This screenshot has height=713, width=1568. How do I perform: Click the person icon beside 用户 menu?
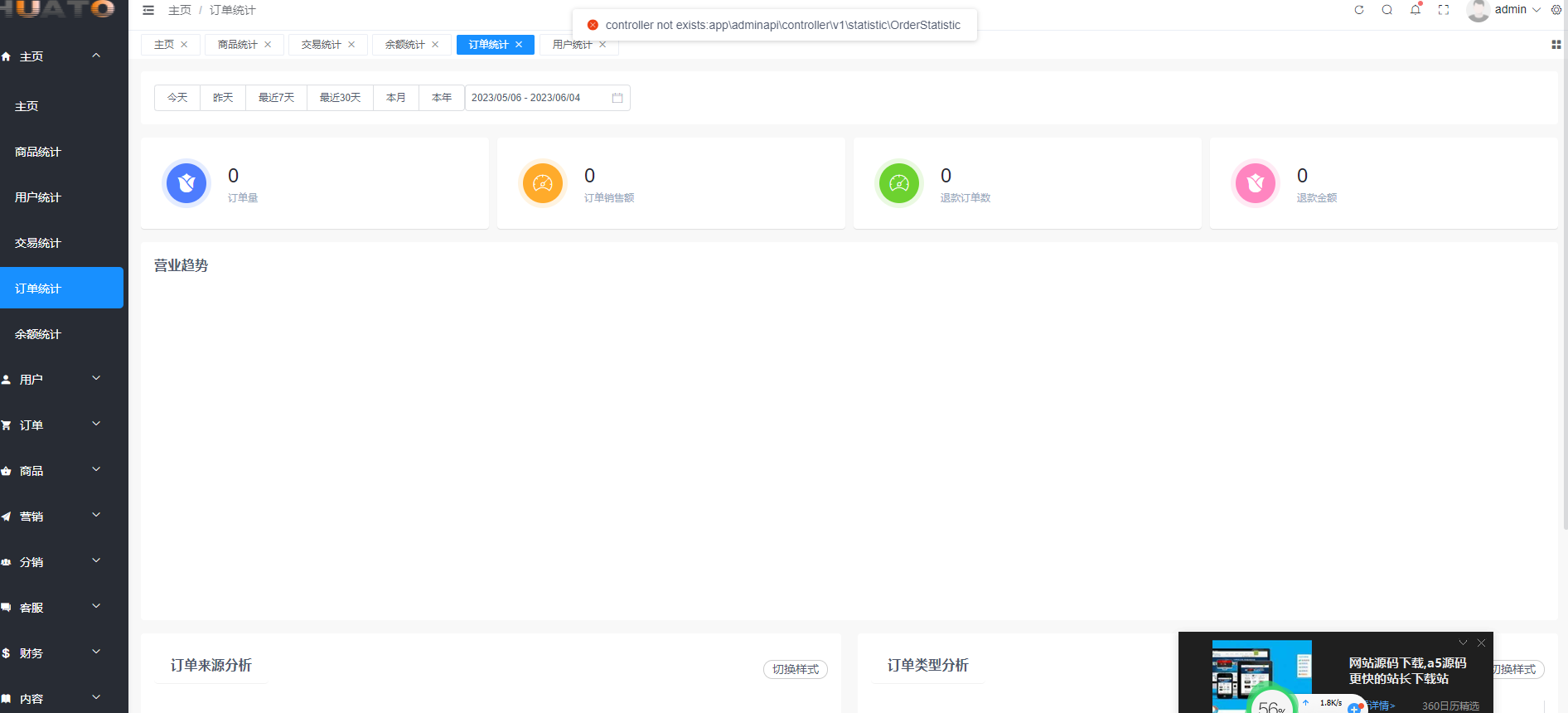click(x=6, y=380)
